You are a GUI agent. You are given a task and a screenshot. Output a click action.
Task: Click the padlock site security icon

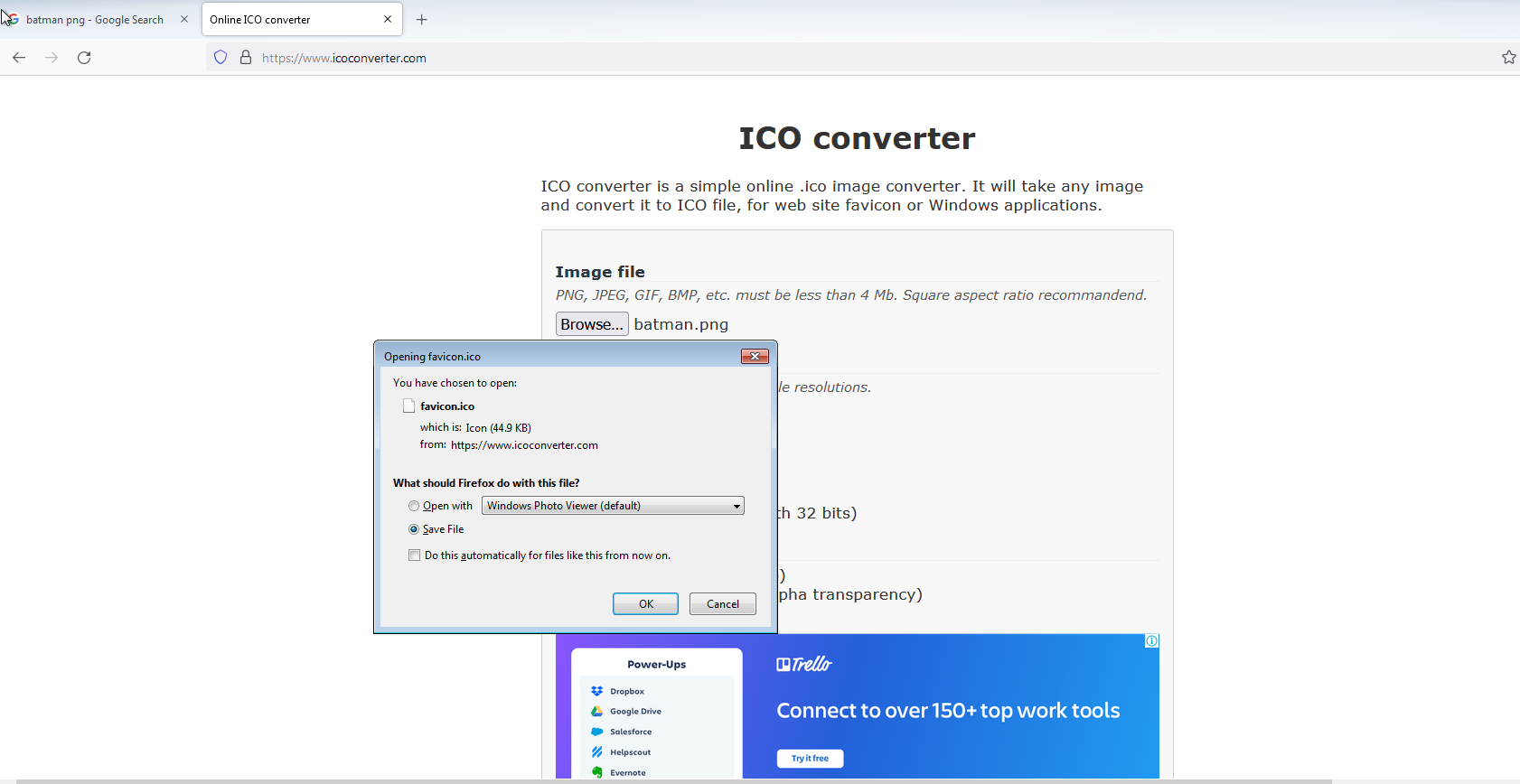(245, 58)
